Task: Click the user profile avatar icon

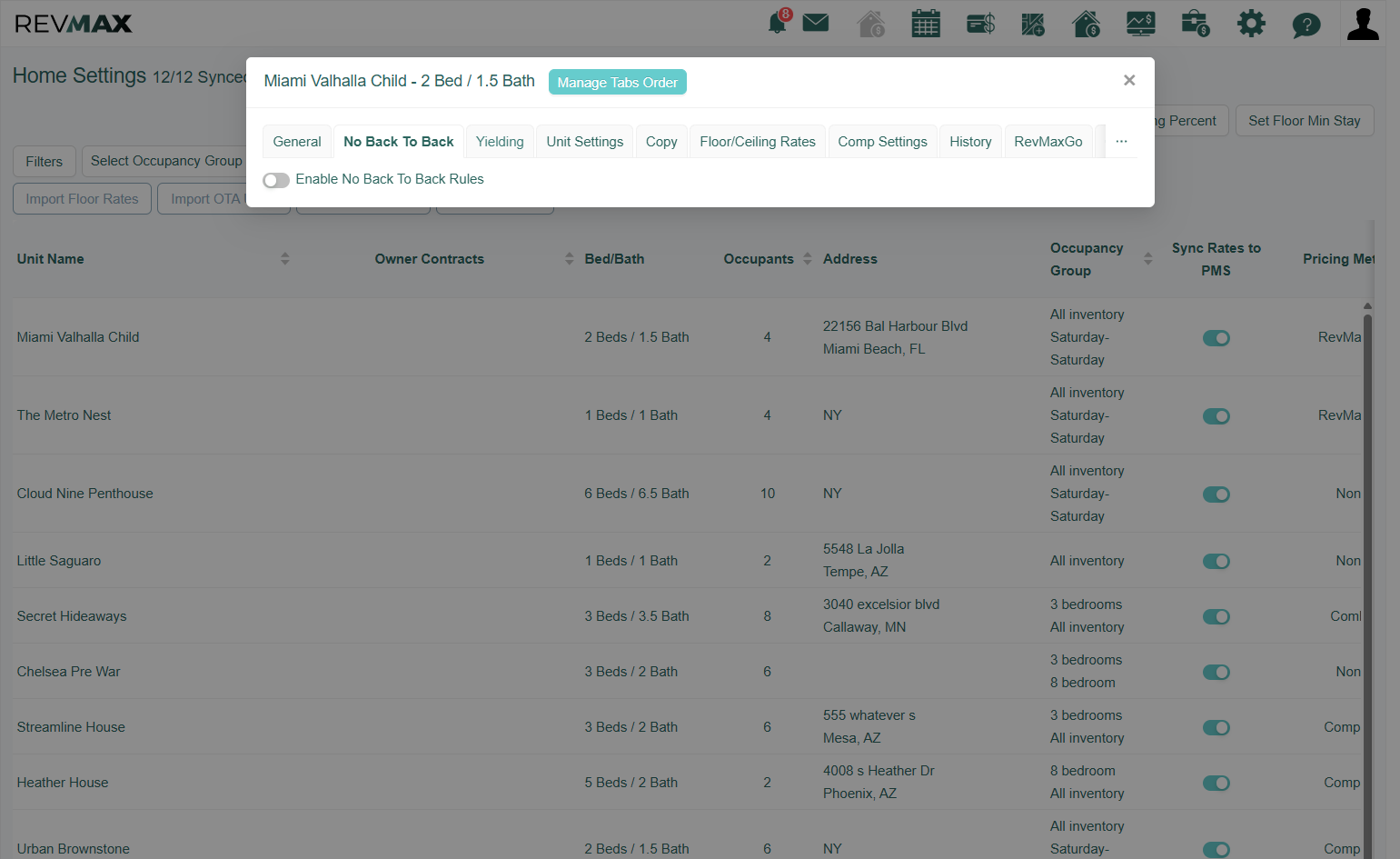Action: pos(1363,24)
